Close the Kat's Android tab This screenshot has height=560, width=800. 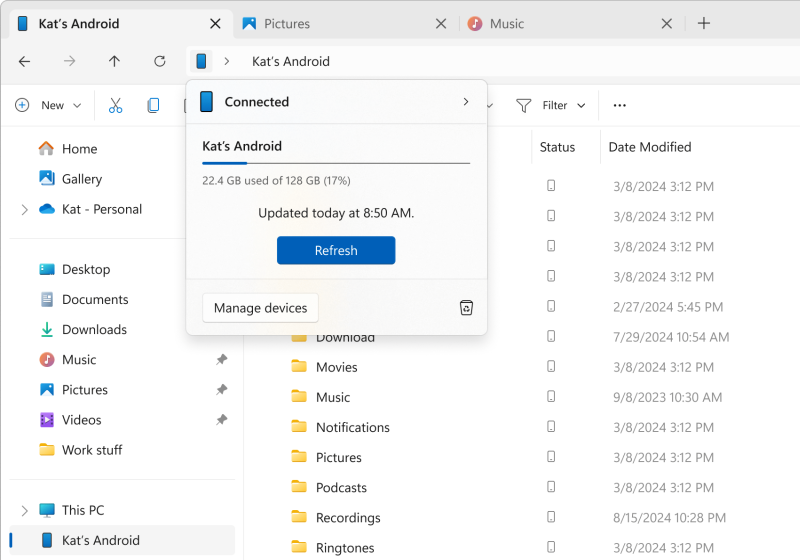(215, 23)
